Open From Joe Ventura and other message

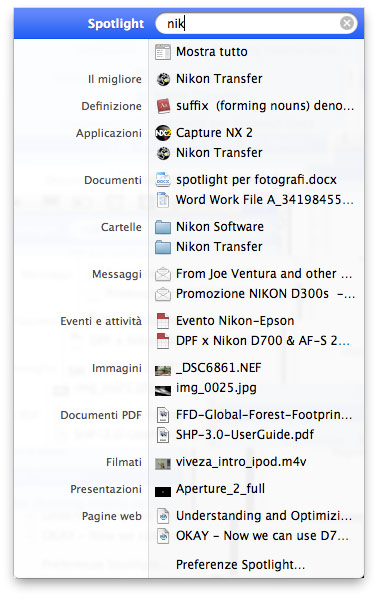[x=264, y=274]
